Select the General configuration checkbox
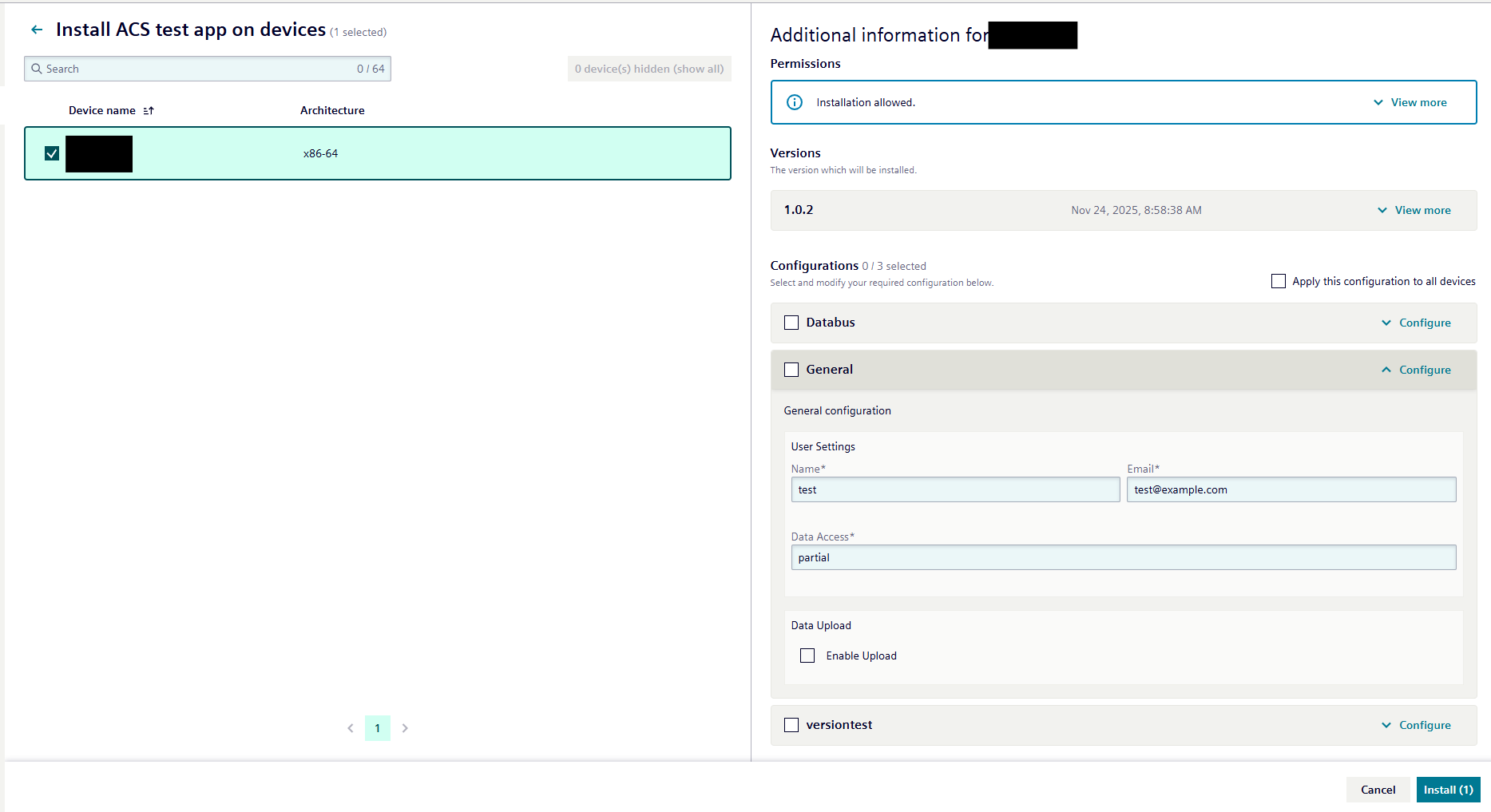This screenshot has width=1491, height=812. click(x=791, y=370)
